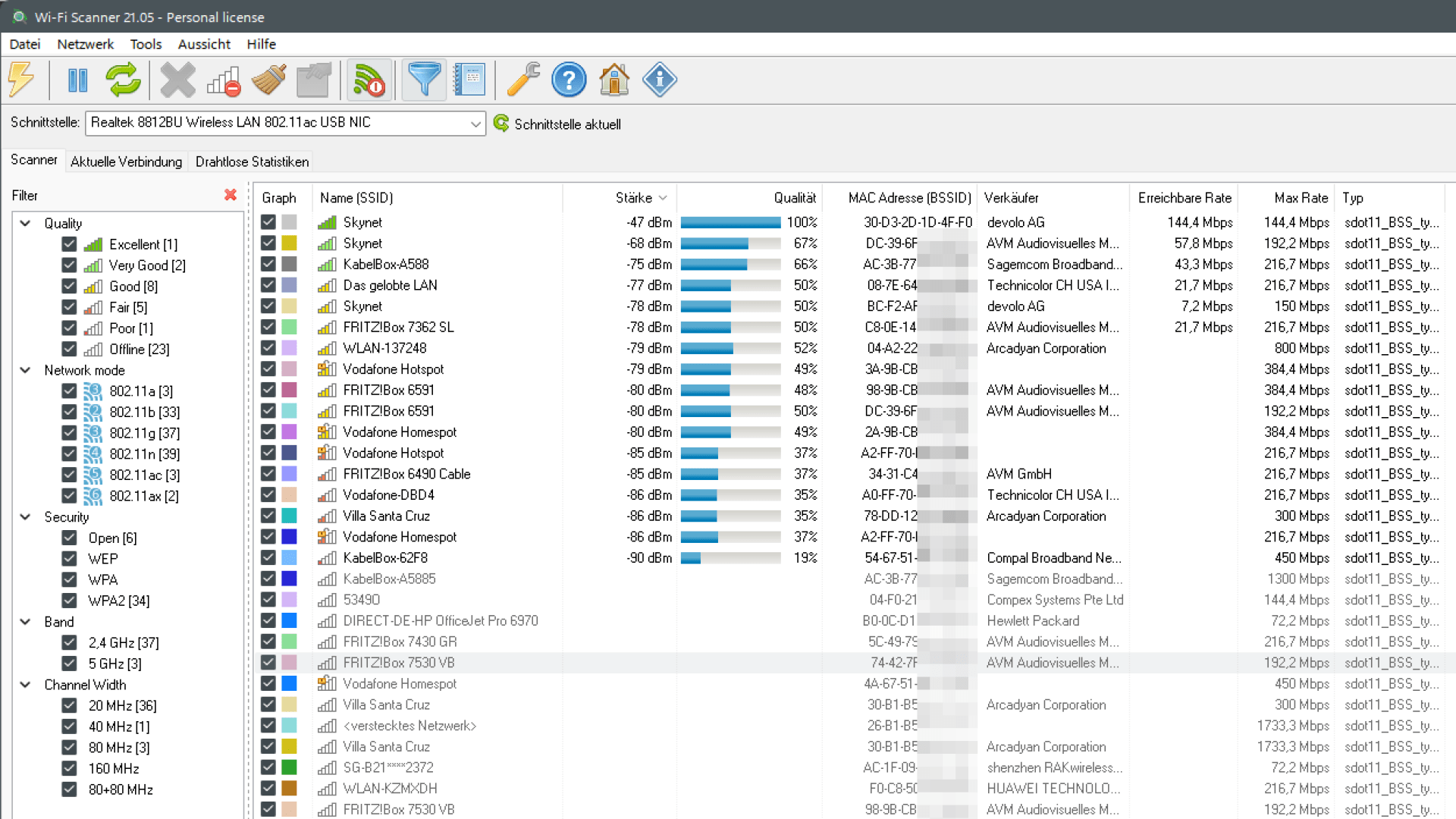Viewport: 1456px width, 819px height.
Task: Click signal icon beside KabelBox-A588
Action: [327, 264]
